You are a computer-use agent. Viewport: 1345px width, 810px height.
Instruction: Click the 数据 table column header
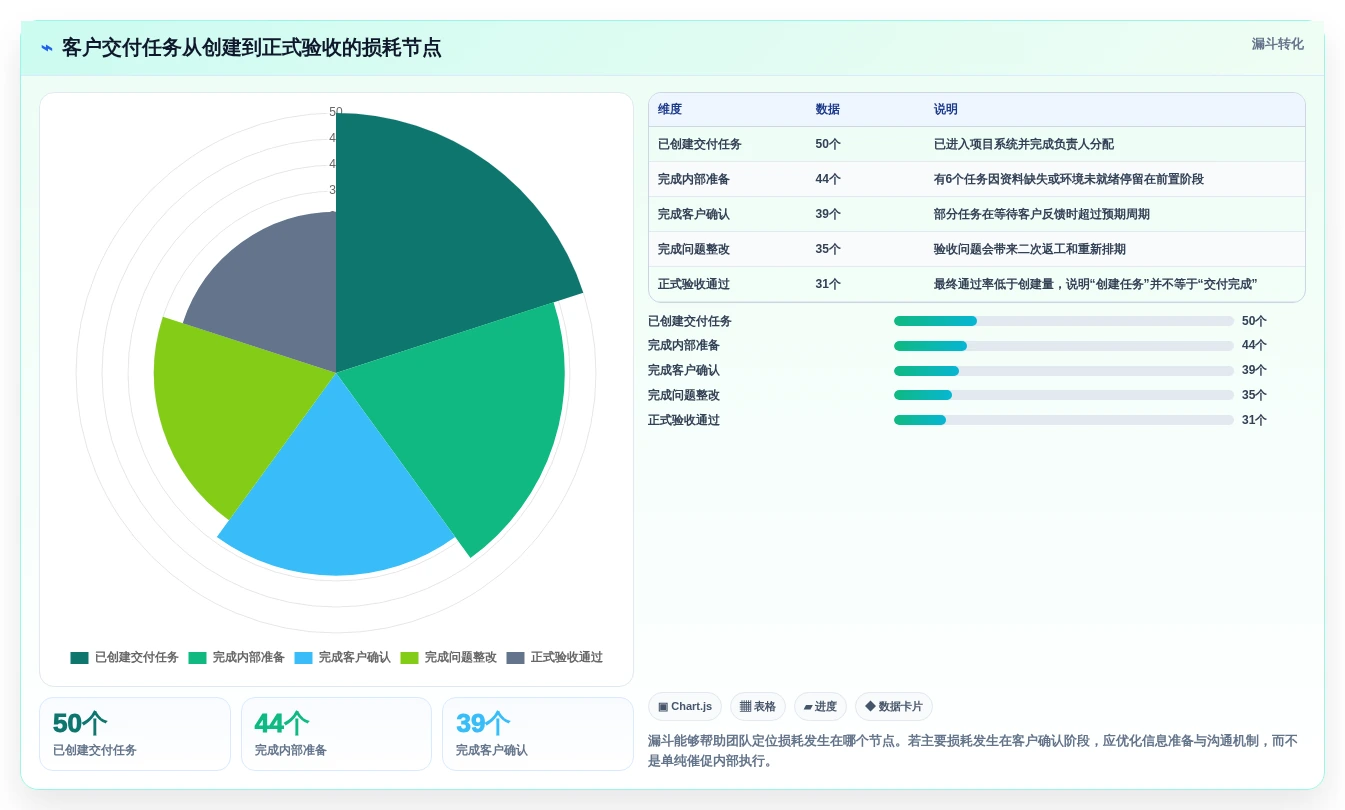[x=828, y=110]
